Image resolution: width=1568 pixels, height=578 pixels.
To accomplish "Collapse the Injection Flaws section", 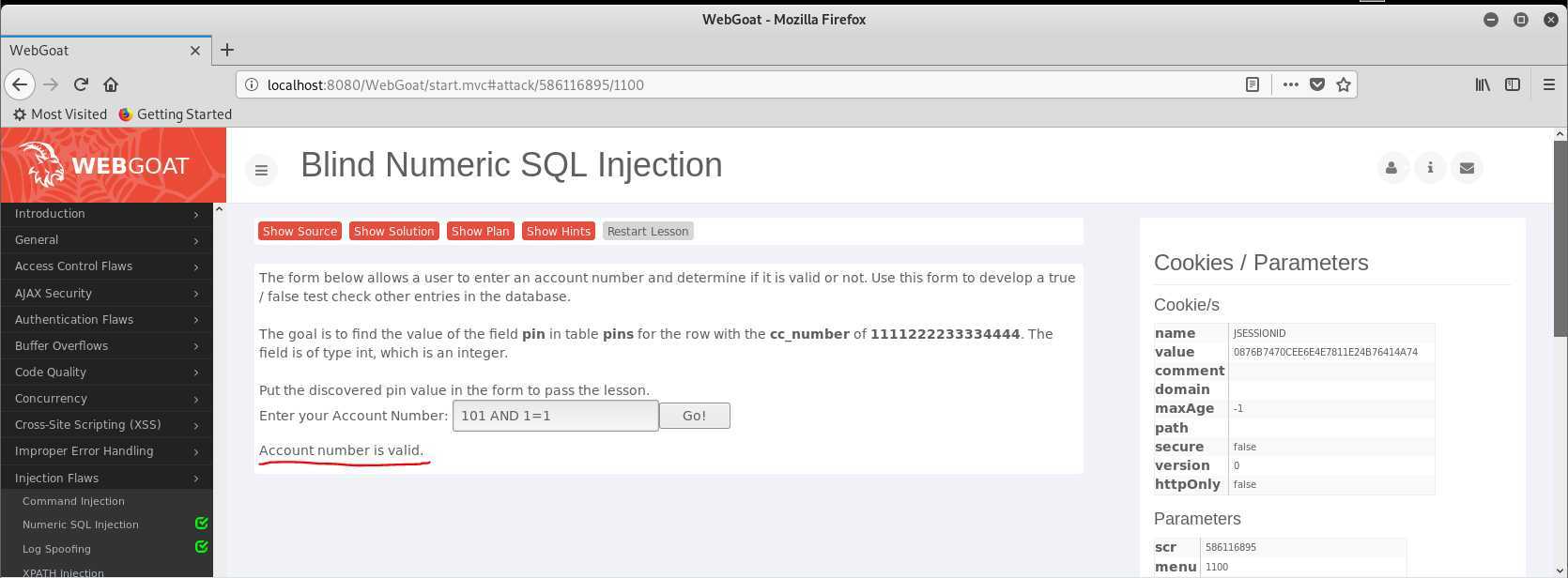I will (107, 479).
